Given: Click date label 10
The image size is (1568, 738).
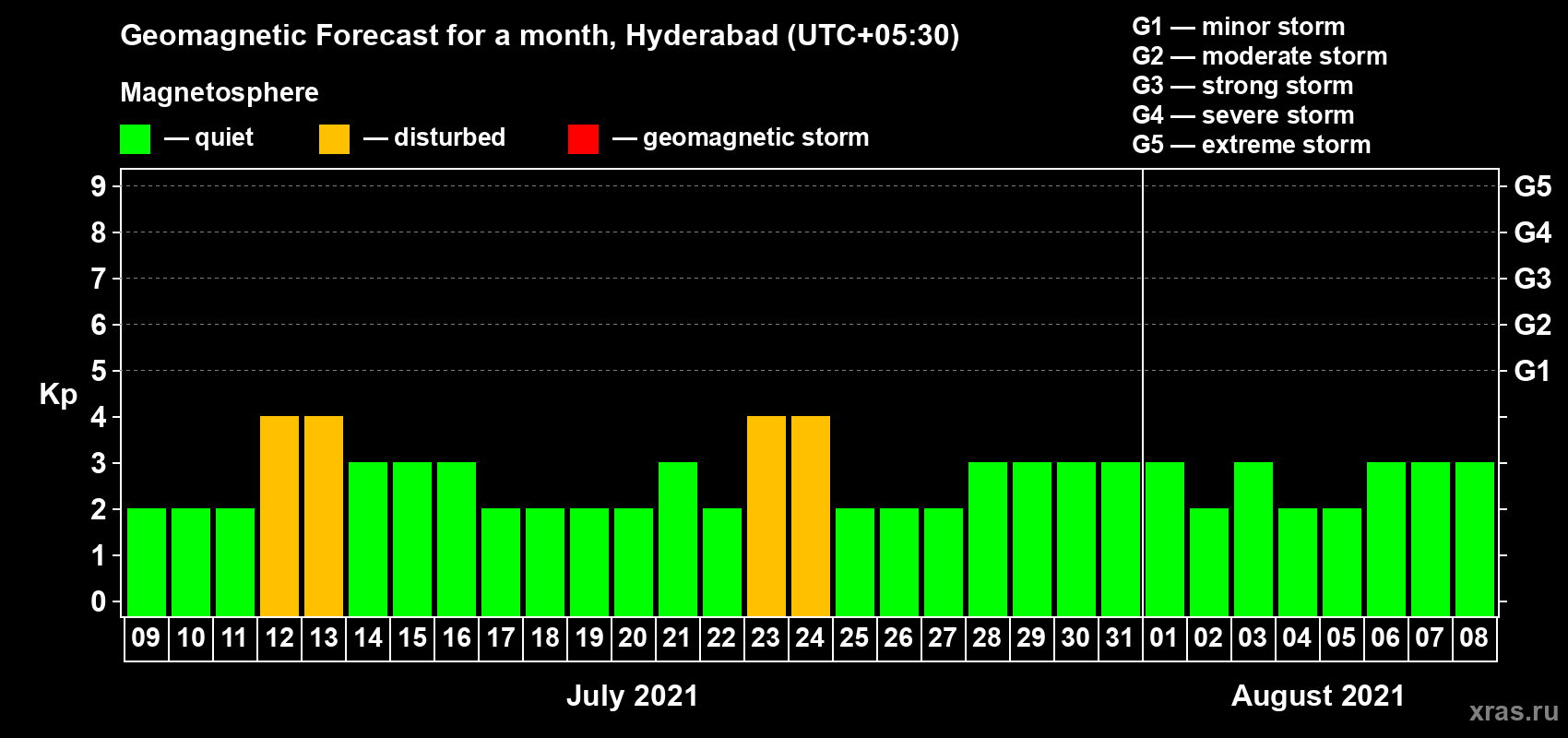Looking at the screenshot, I should tap(191, 637).
